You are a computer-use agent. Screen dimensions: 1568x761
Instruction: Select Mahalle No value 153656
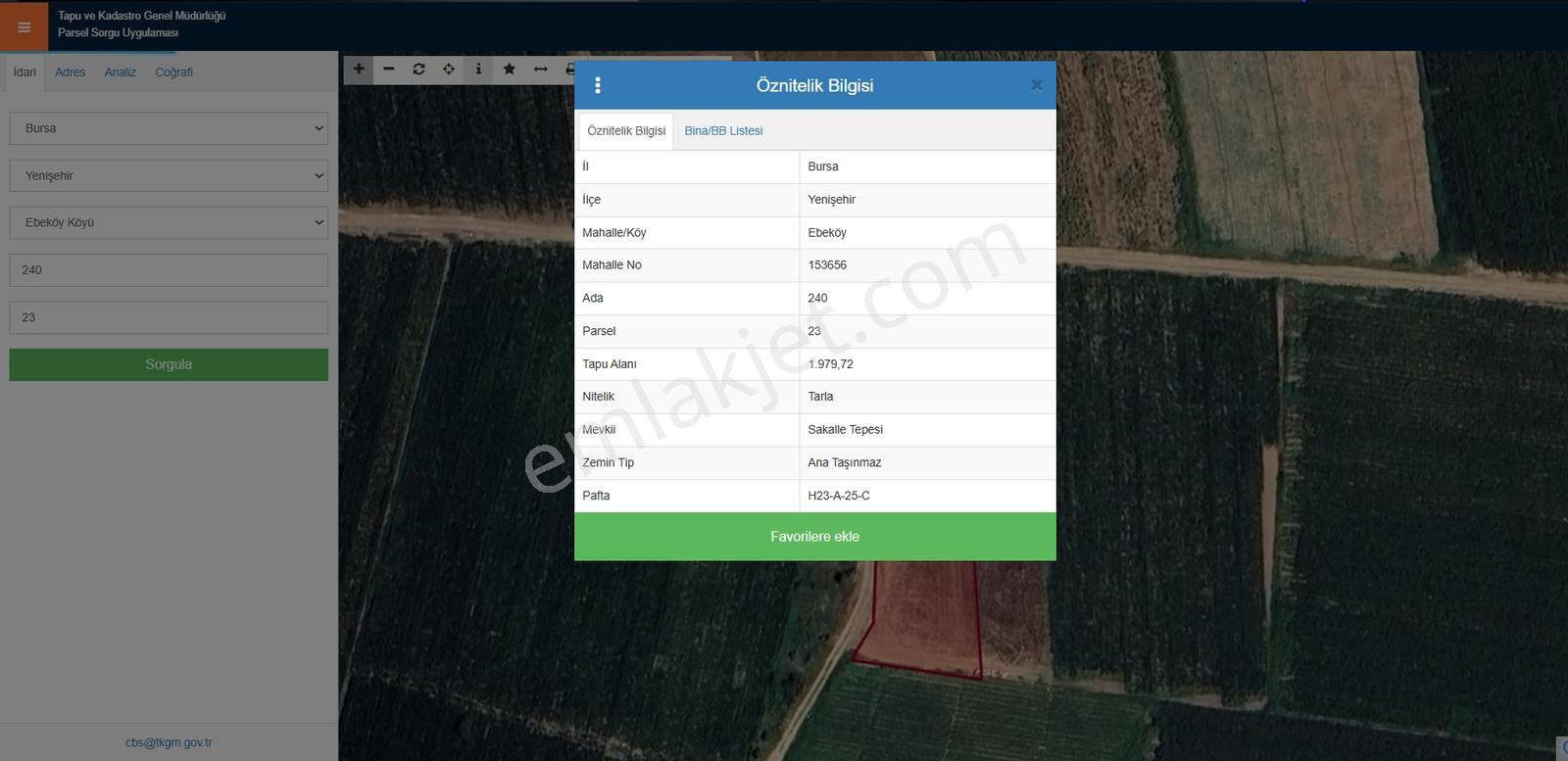[x=827, y=265]
